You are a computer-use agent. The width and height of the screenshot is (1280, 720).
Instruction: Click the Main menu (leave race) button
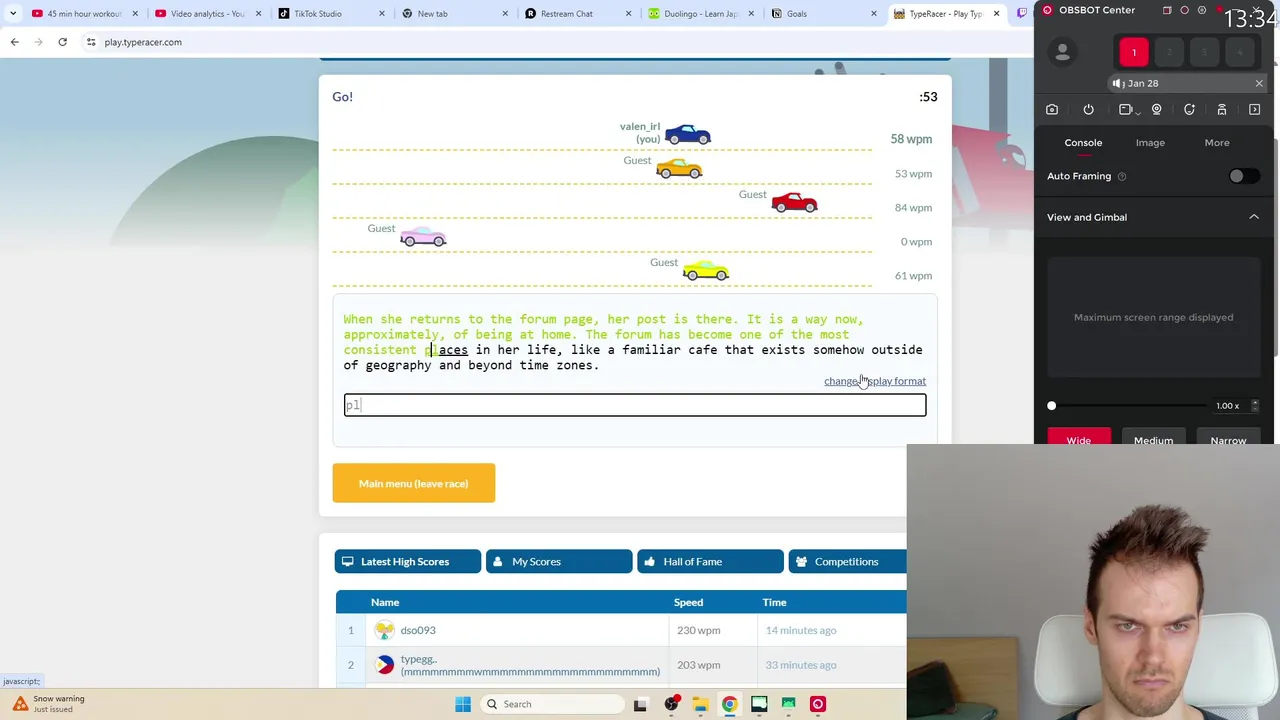[x=413, y=483]
